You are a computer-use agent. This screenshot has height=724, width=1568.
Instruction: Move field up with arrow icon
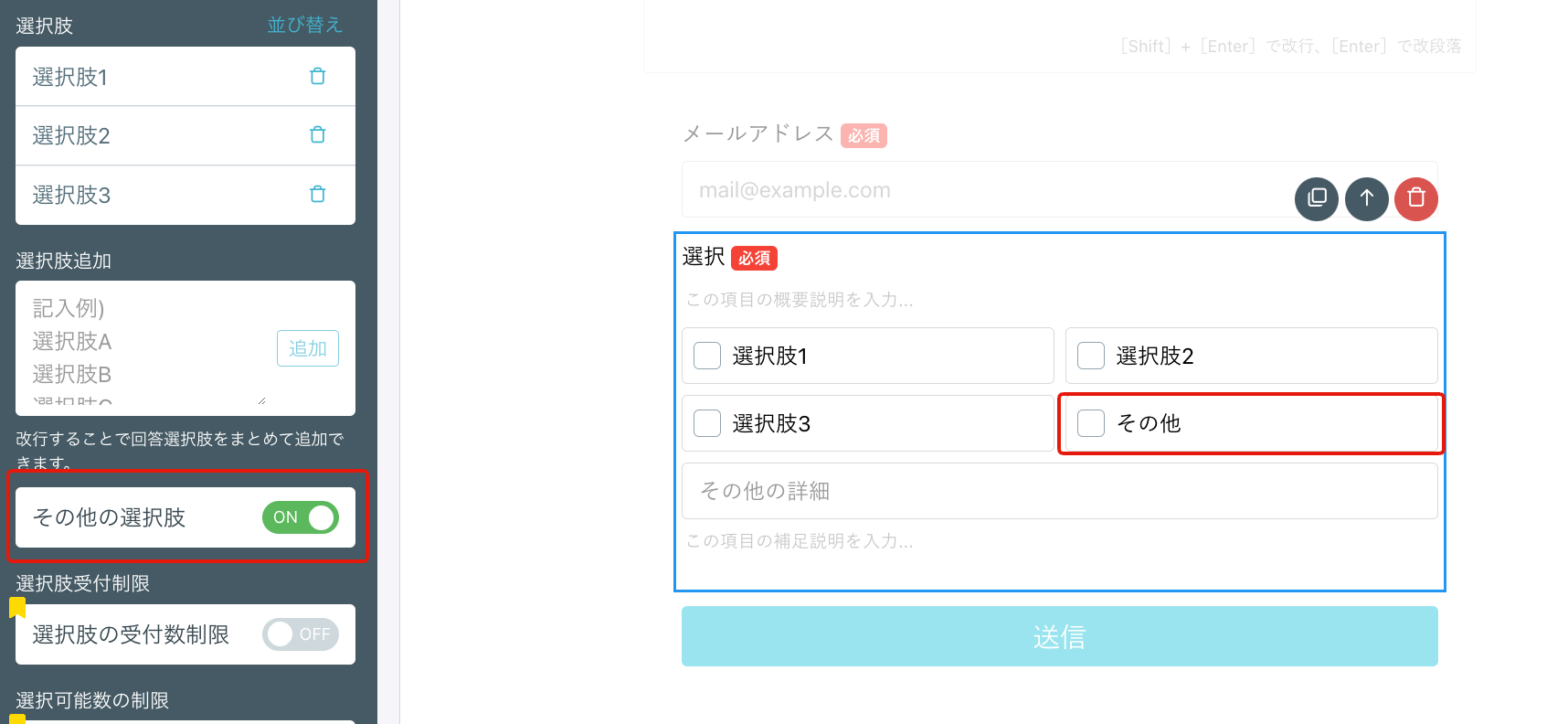click(x=1367, y=198)
